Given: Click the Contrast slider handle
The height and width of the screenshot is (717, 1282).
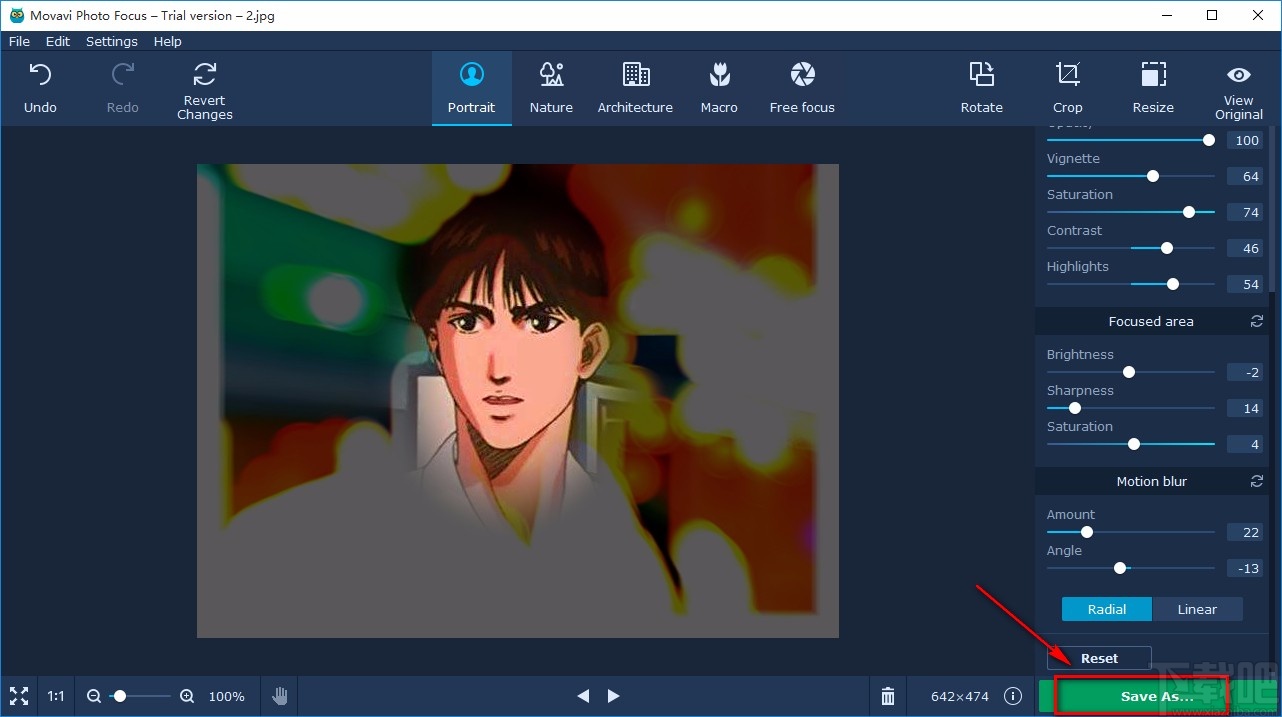Looking at the screenshot, I should tap(1167, 248).
